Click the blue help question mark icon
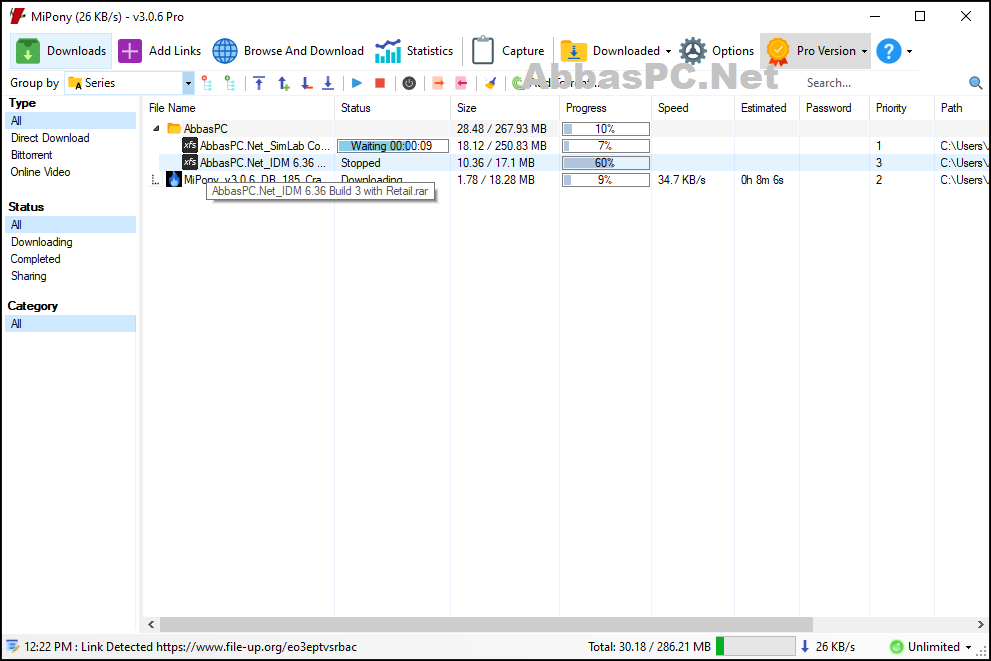Viewport: 991px width, 661px height. coord(889,51)
